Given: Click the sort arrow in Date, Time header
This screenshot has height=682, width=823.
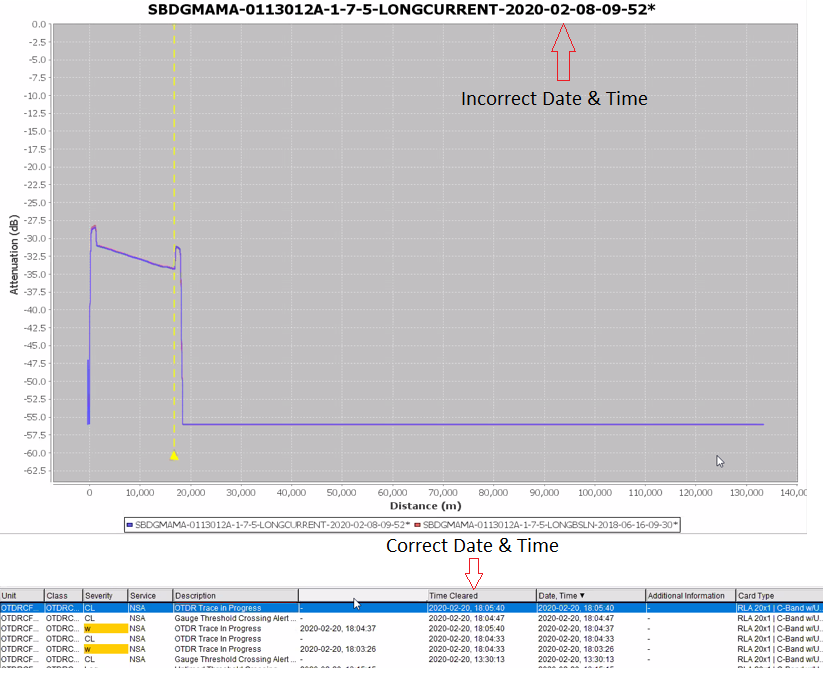Looking at the screenshot, I should click(583, 596).
